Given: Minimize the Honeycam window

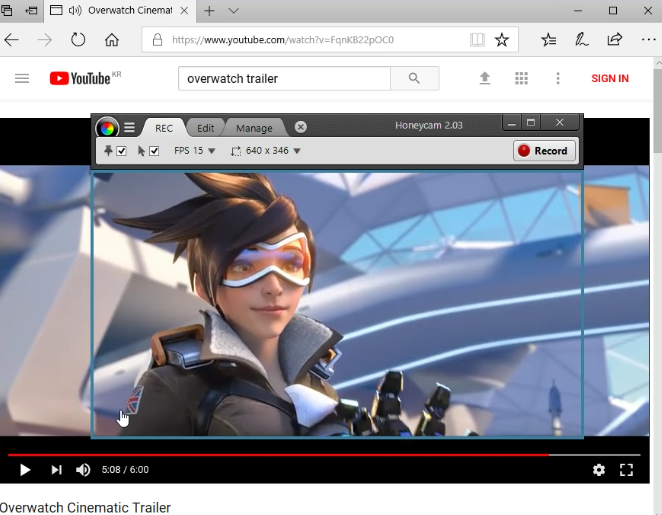Looking at the screenshot, I should (512, 123).
